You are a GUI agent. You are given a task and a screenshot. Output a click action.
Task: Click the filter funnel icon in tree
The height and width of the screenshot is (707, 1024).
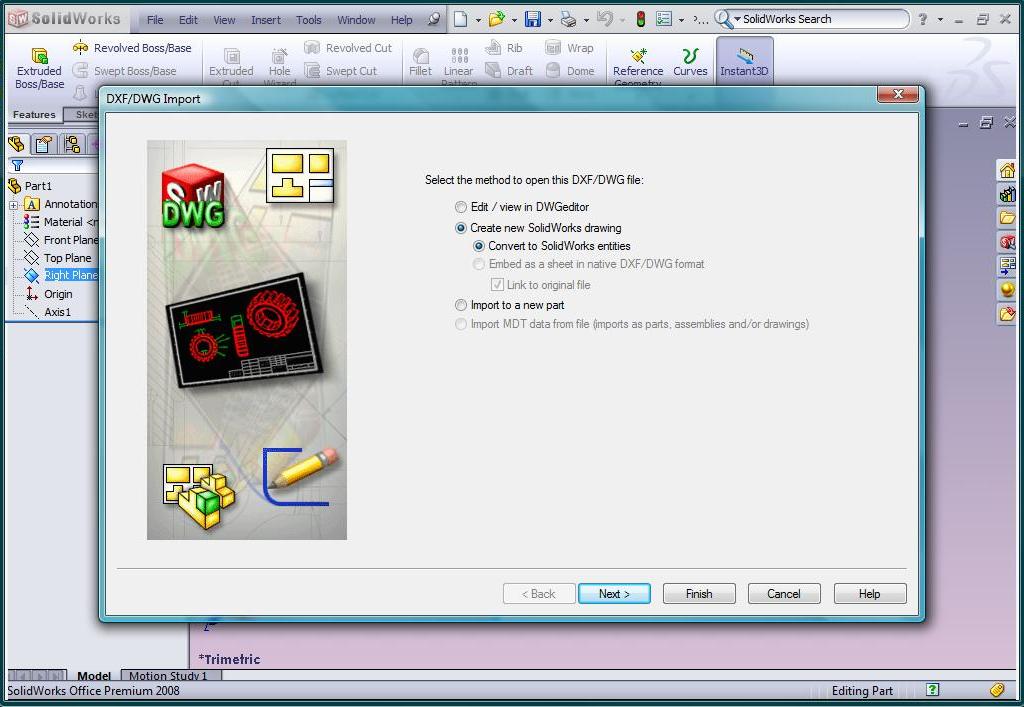18,166
